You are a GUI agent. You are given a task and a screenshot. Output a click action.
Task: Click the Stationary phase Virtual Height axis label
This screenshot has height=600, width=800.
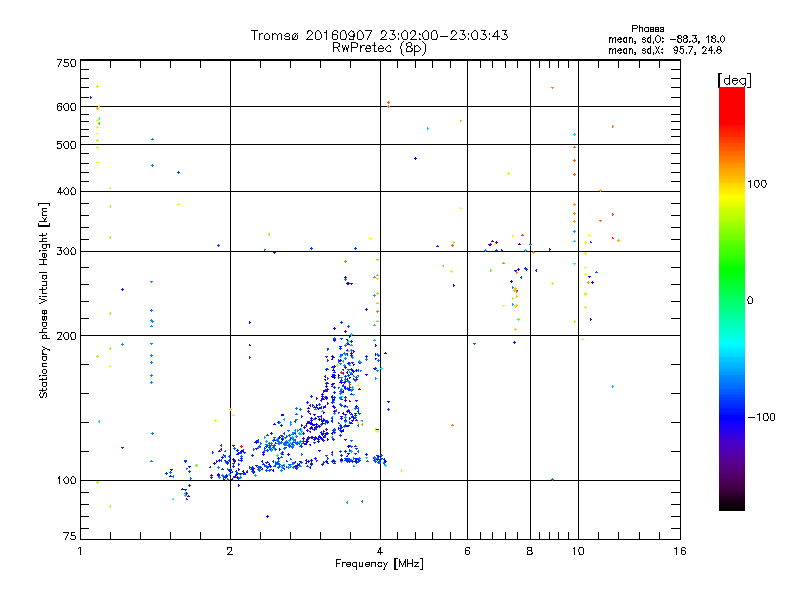pyautogui.click(x=43, y=300)
